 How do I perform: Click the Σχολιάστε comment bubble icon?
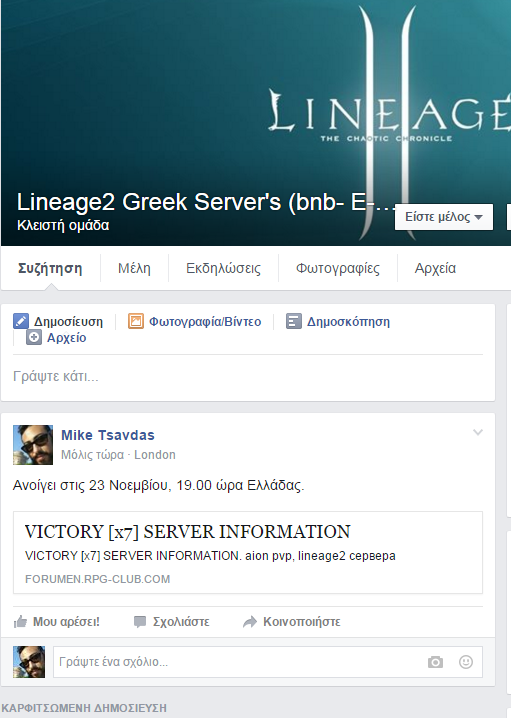click(x=140, y=621)
